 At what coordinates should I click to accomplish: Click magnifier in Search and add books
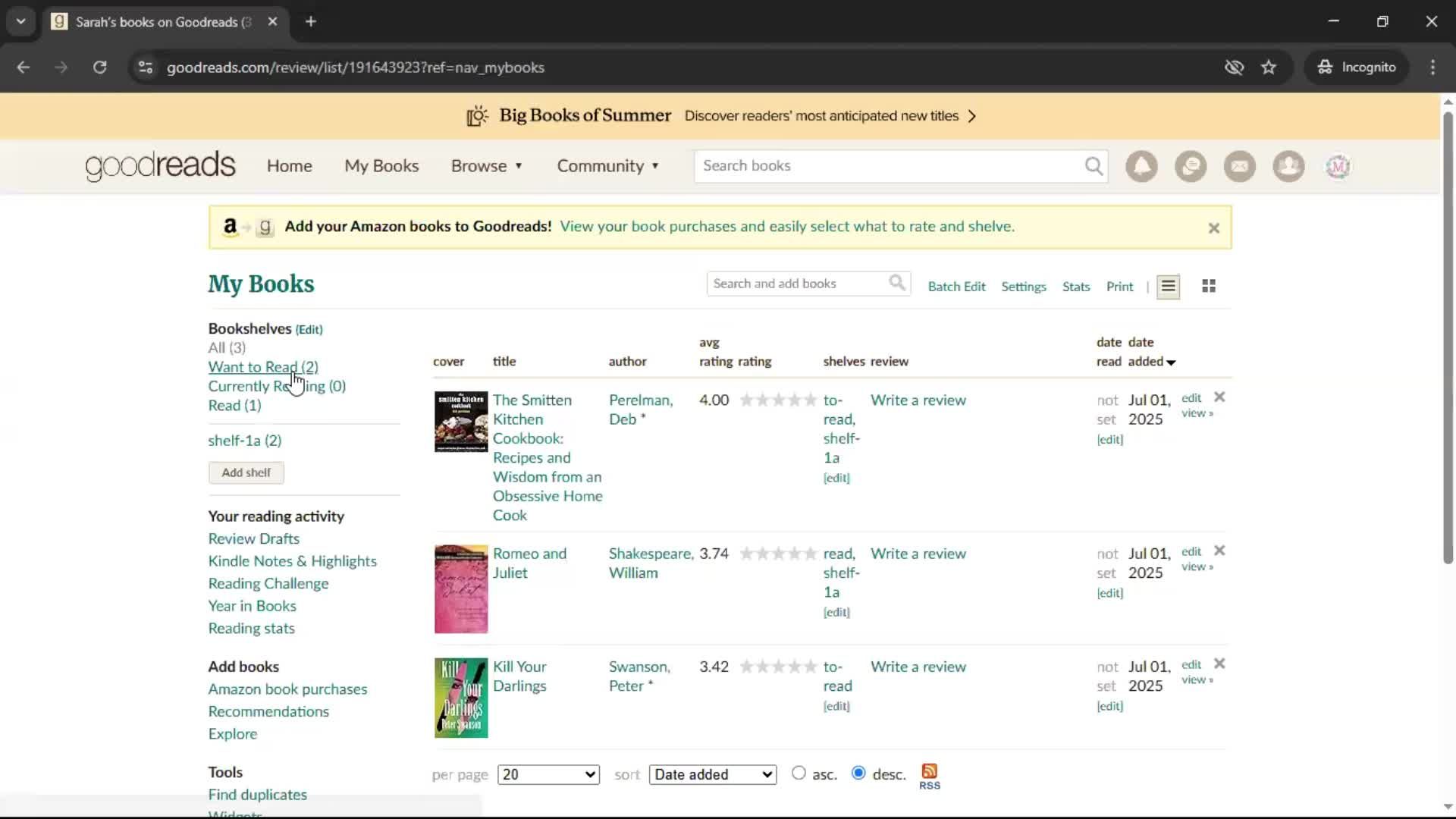point(897,283)
